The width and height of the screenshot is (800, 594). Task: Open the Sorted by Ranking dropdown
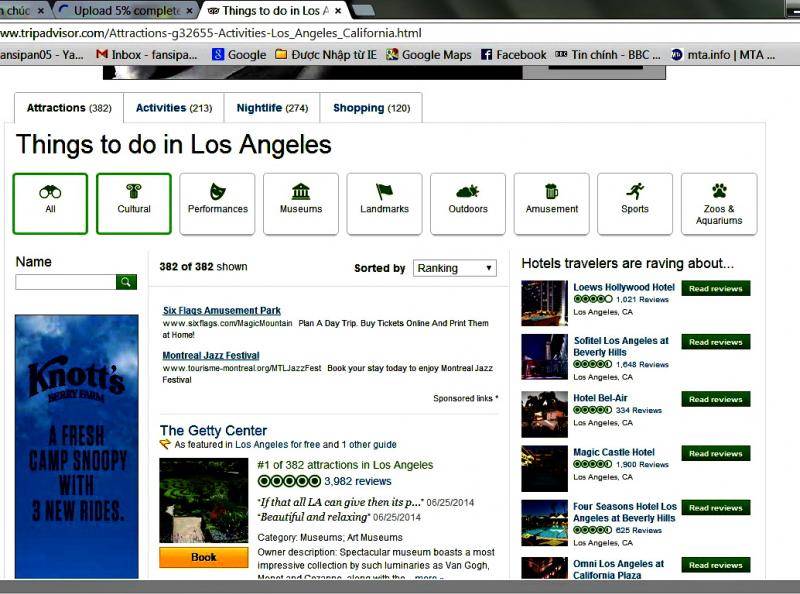pos(455,268)
